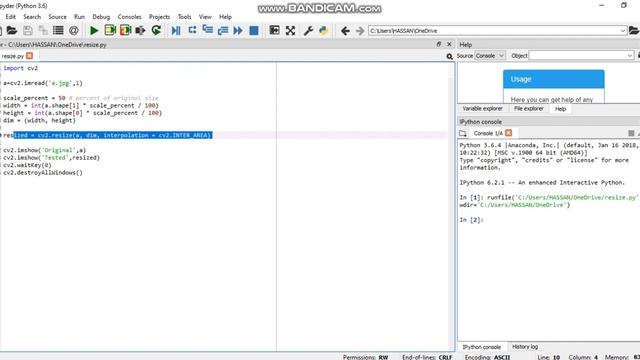
Task: Click the In [2]: console prompt
Action: (471, 220)
